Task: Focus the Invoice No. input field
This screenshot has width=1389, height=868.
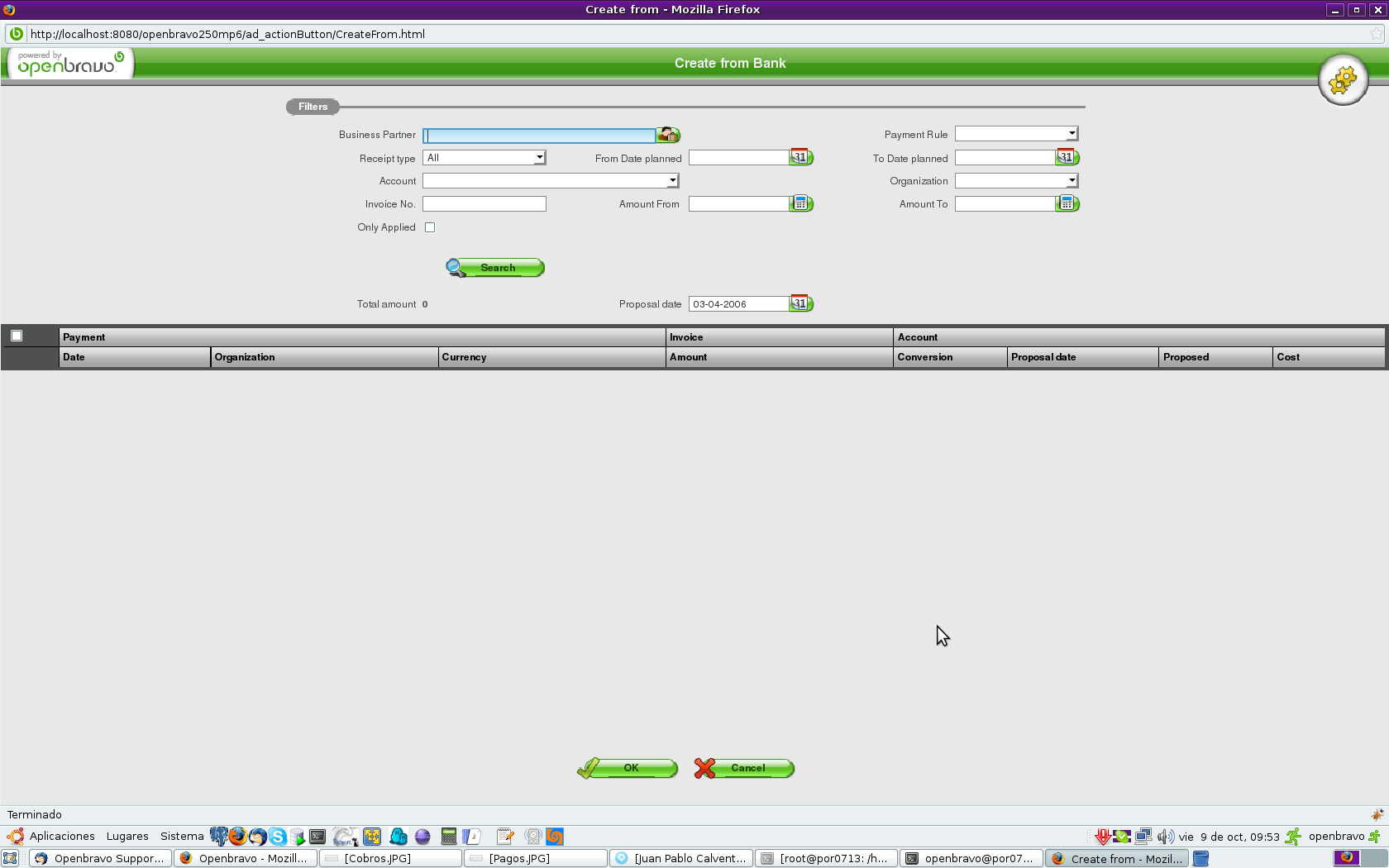Action: point(484,203)
